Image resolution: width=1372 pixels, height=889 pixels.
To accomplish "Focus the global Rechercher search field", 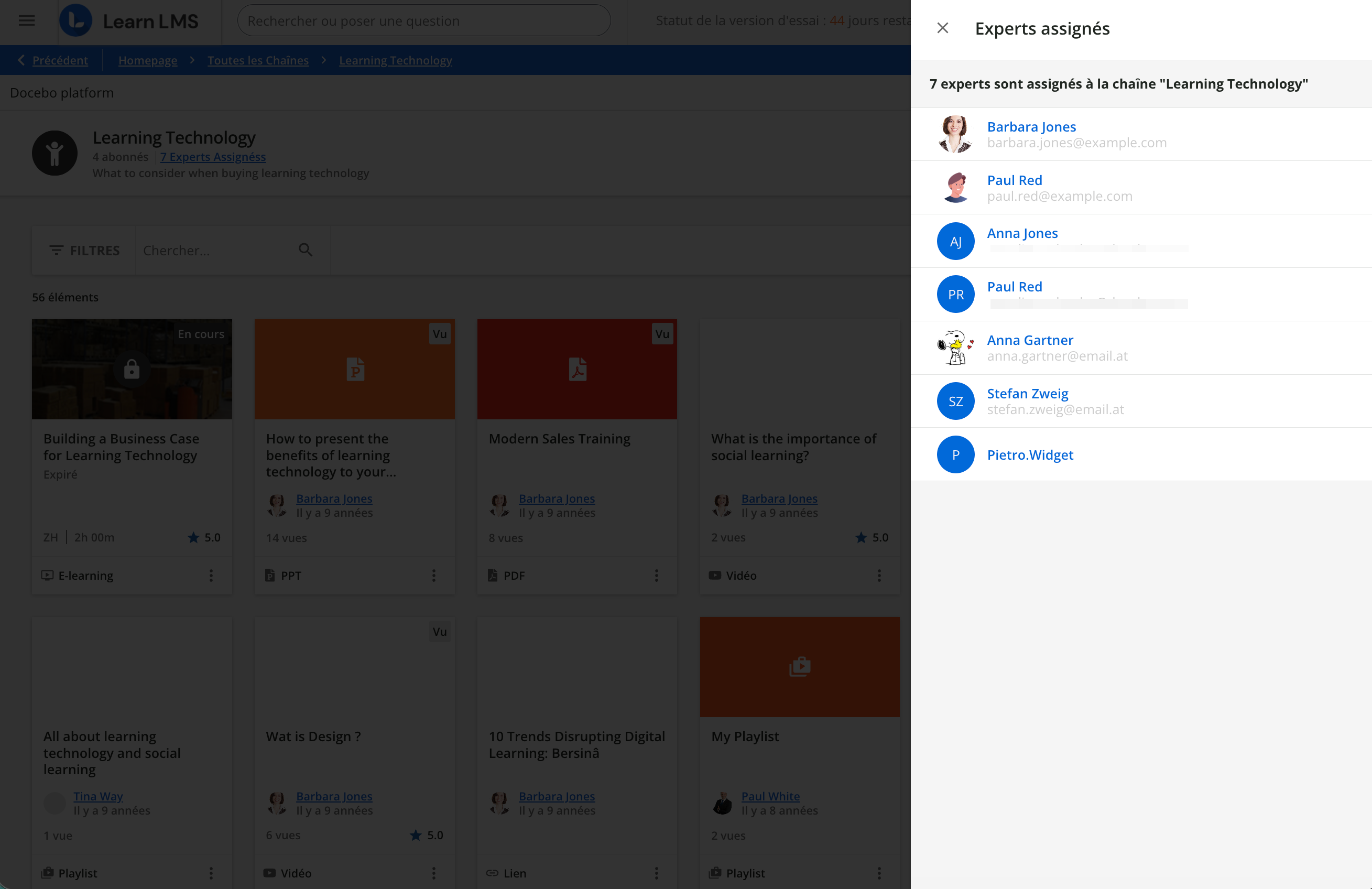I will pos(423,21).
